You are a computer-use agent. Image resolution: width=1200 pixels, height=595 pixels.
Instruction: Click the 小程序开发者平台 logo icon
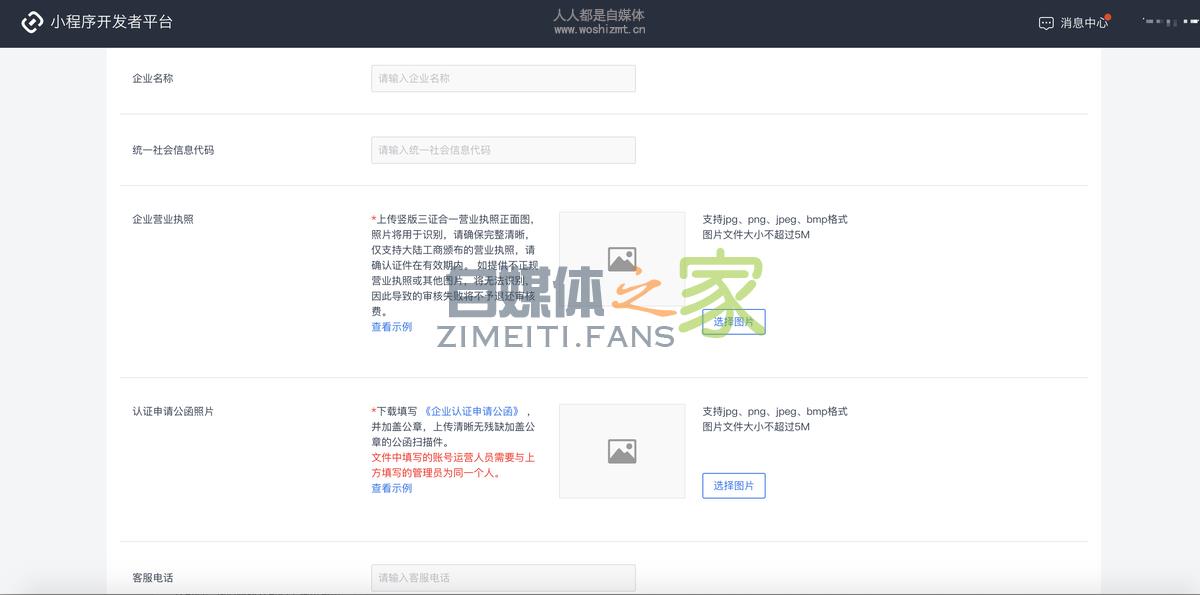click(29, 20)
